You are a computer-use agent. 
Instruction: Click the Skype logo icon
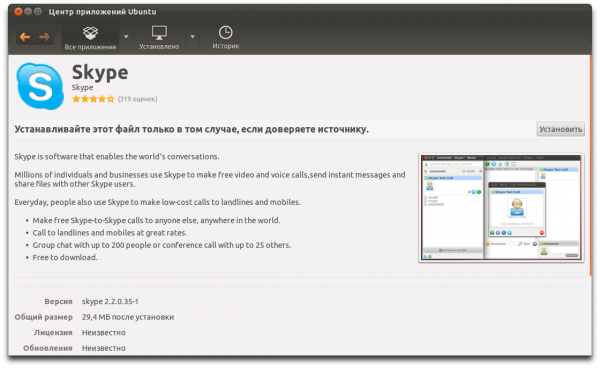tap(40, 86)
